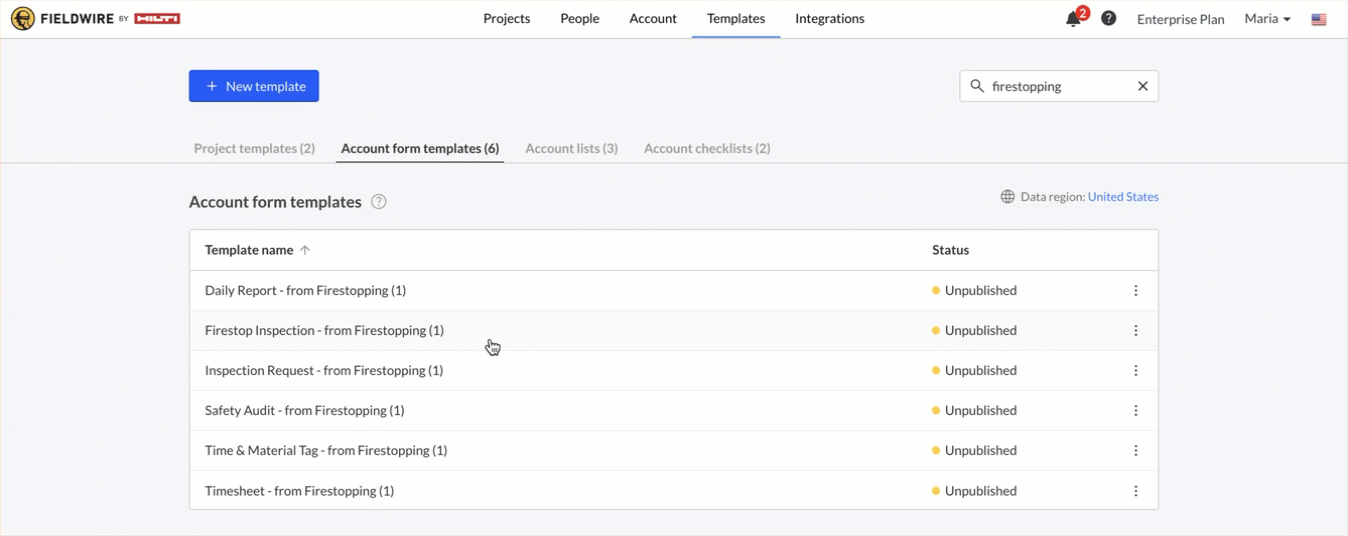Click the US flag language icon
Screen dimensions: 1348x536
[1319, 19]
